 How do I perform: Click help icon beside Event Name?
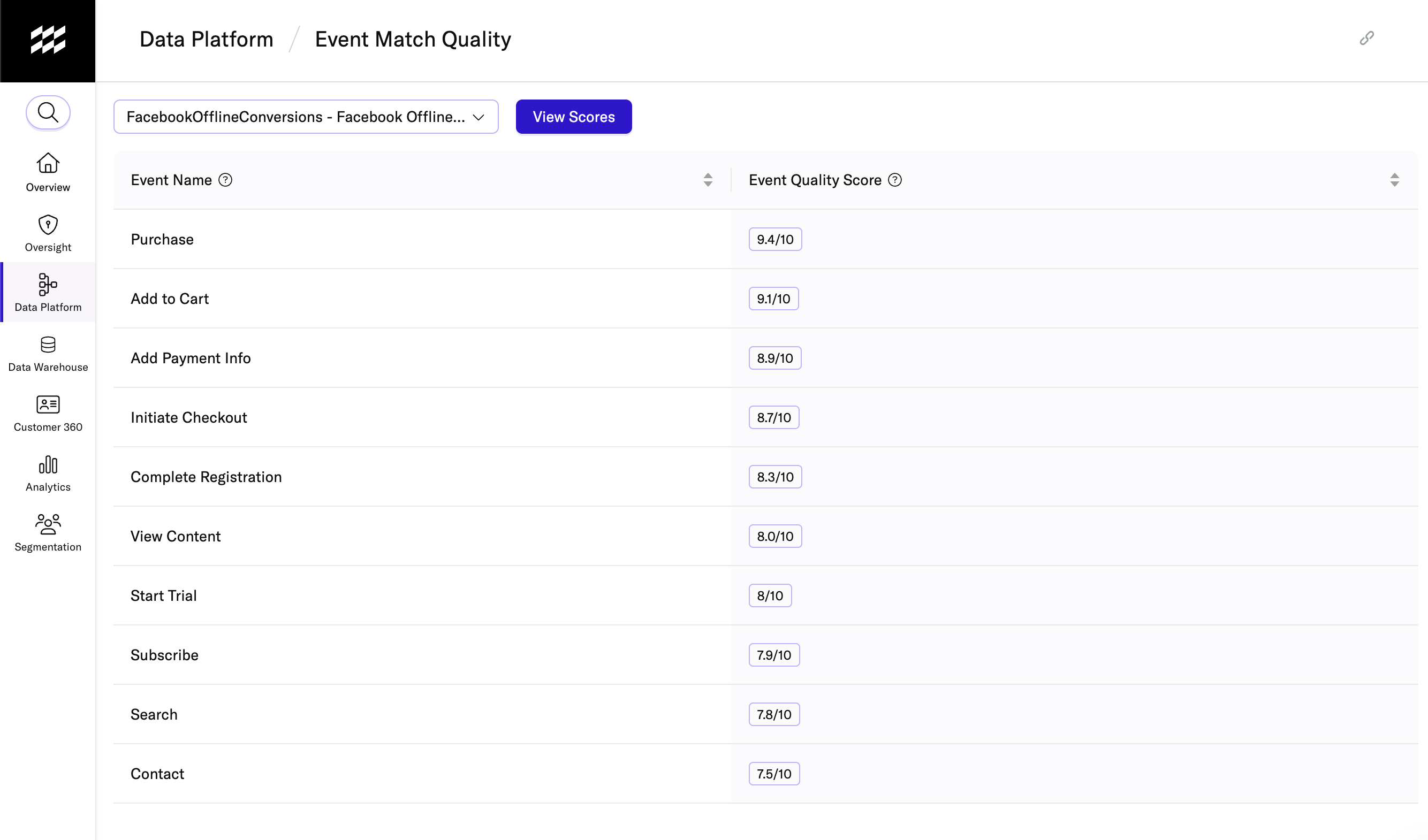click(225, 180)
